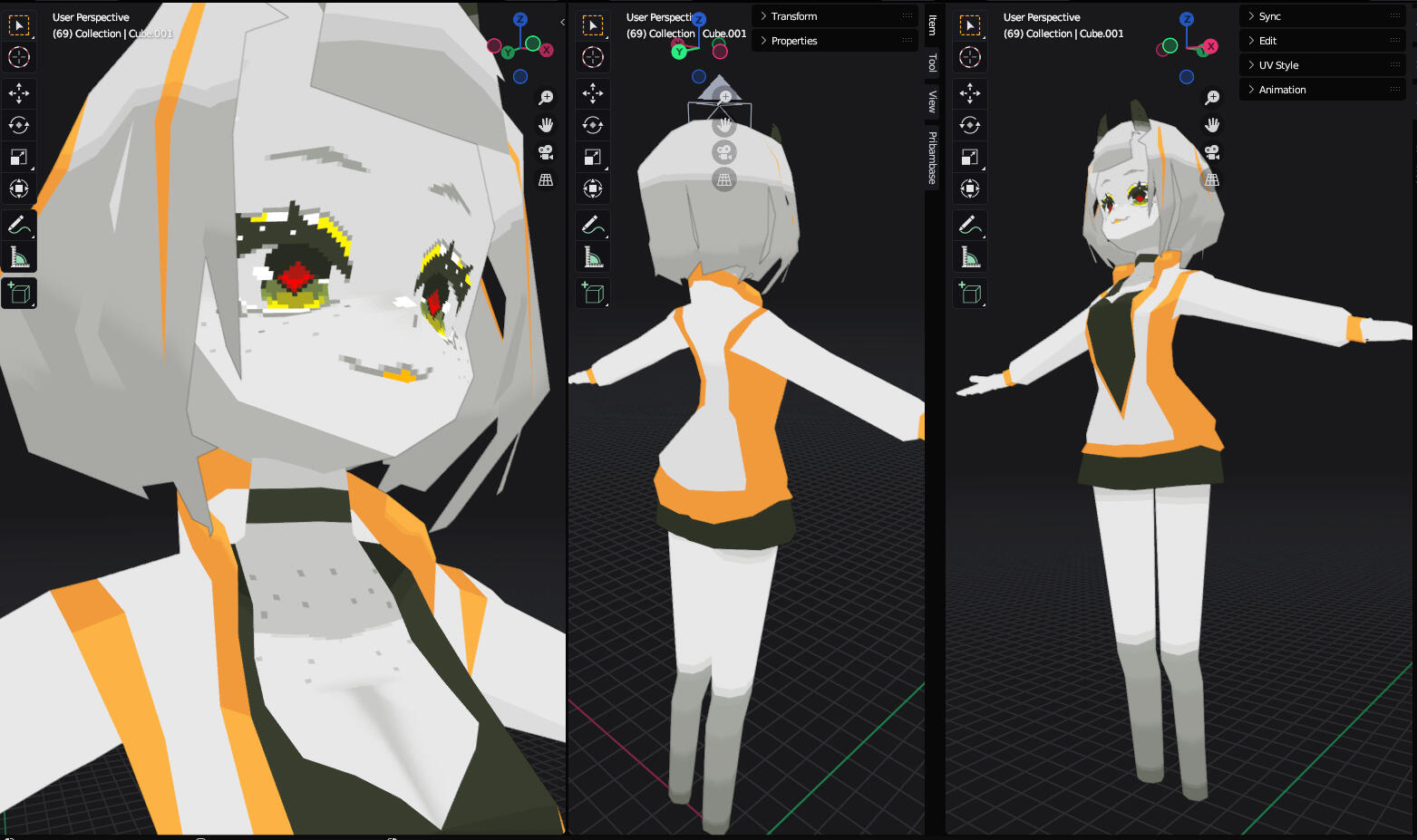Switch to the Pribambase sidebar tab
This screenshot has width=1417, height=840.
coord(932,158)
